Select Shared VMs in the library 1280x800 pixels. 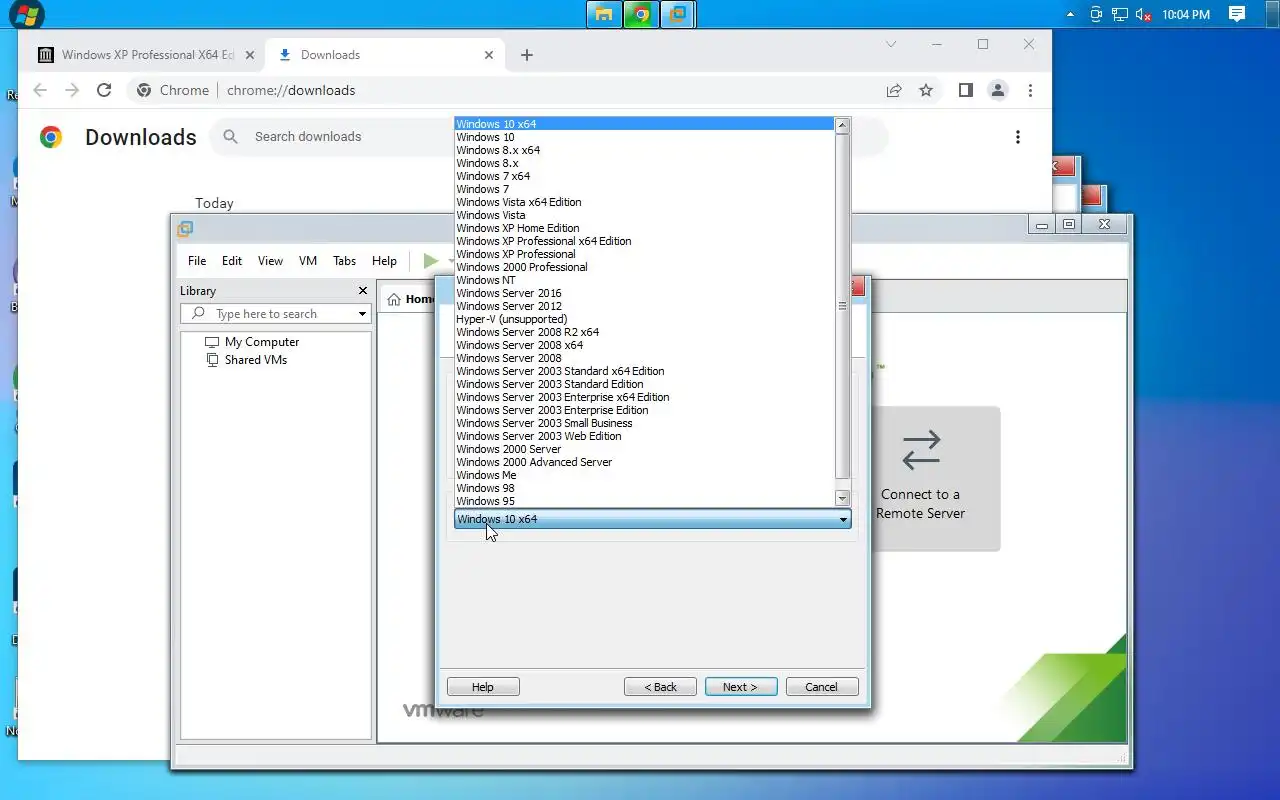[256, 360]
